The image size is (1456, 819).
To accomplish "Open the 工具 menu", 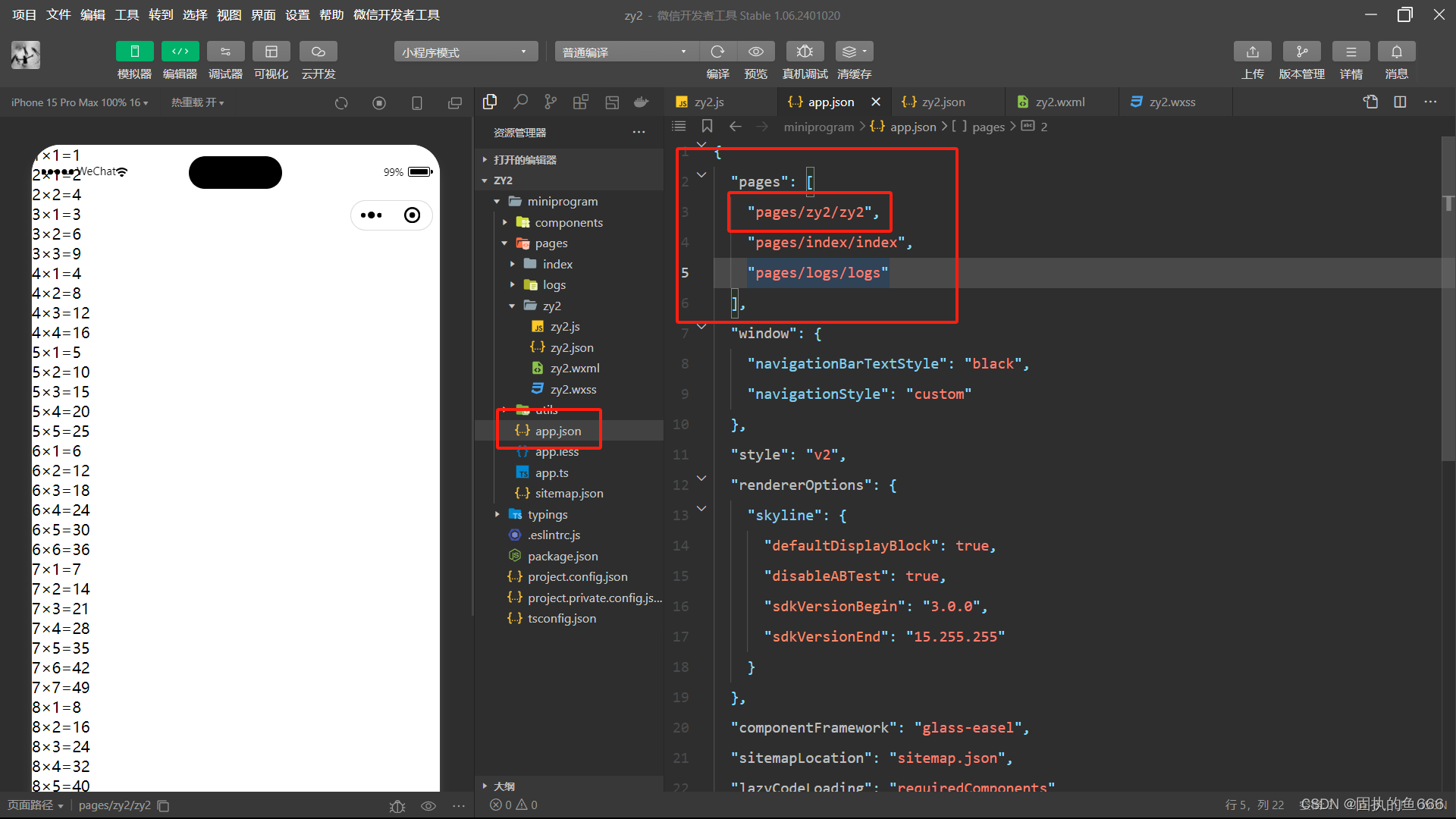I will [127, 15].
